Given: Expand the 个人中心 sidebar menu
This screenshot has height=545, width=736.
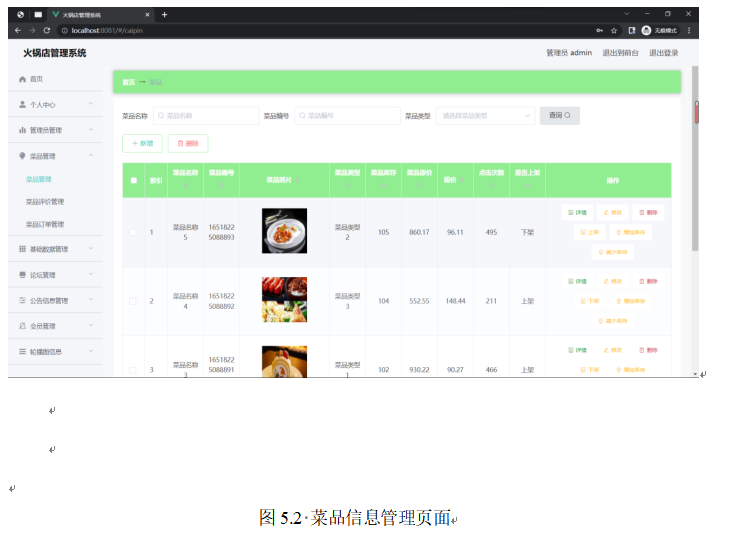Looking at the screenshot, I should 55,105.
